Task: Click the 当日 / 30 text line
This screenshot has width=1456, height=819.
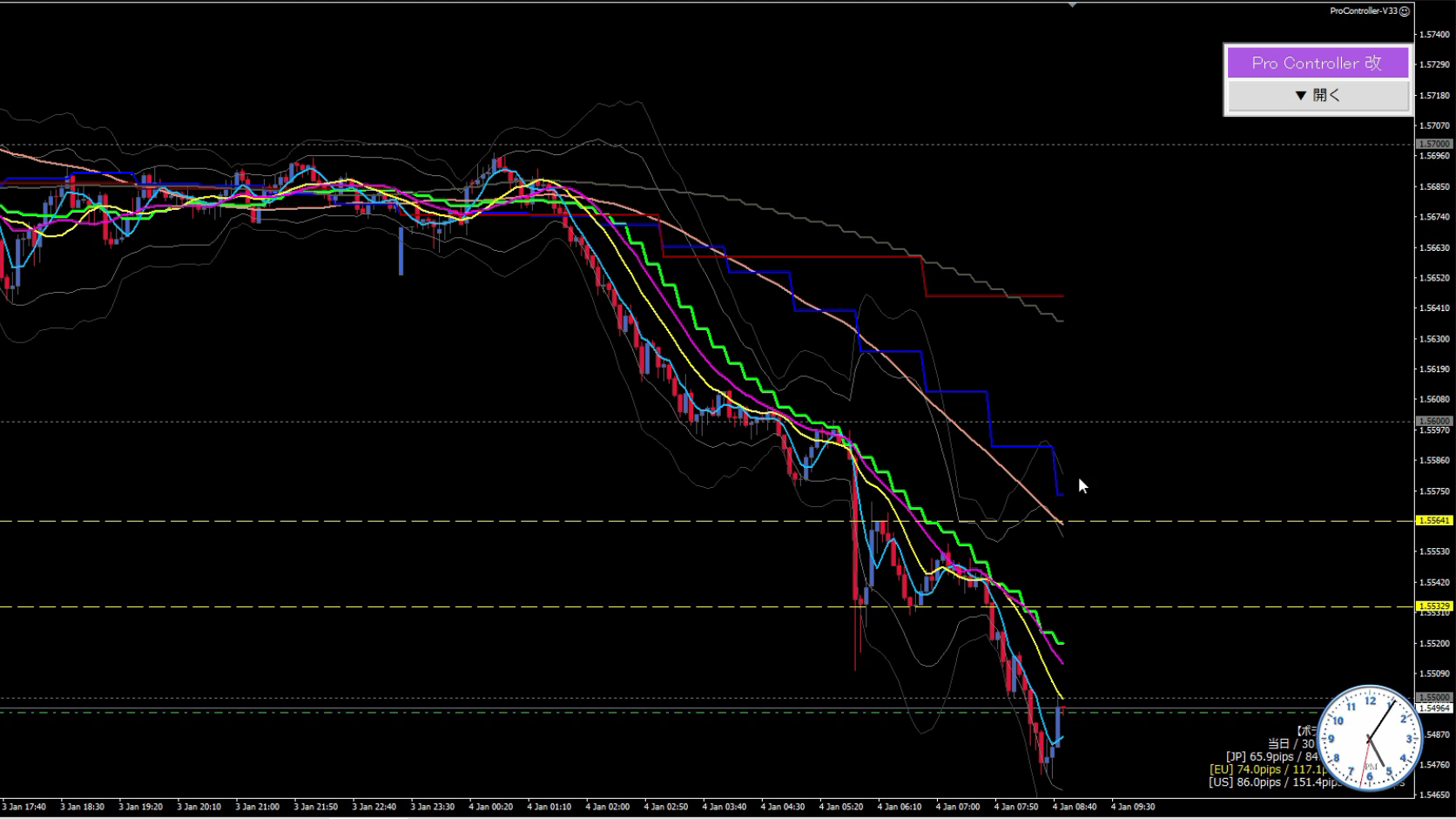Action: tap(1291, 743)
